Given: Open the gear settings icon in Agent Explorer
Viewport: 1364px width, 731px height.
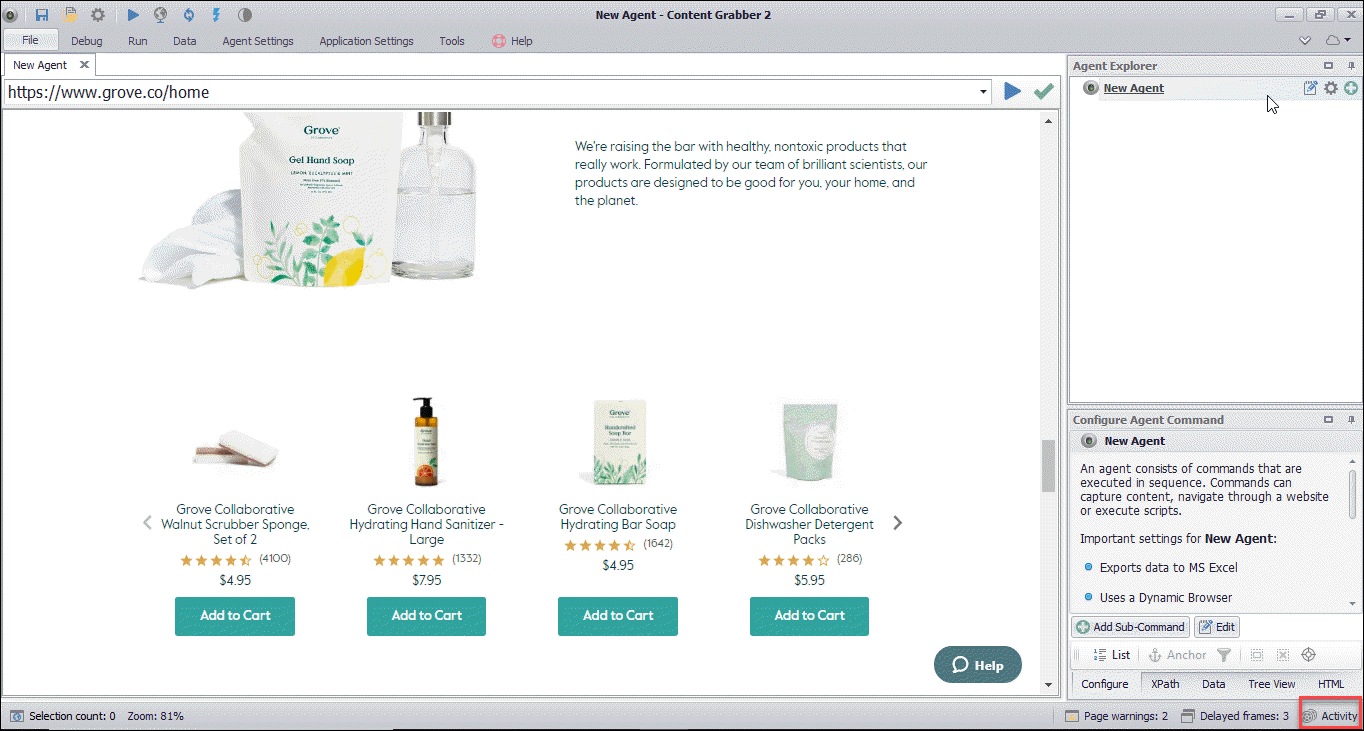Looking at the screenshot, I should [1331, 88].
